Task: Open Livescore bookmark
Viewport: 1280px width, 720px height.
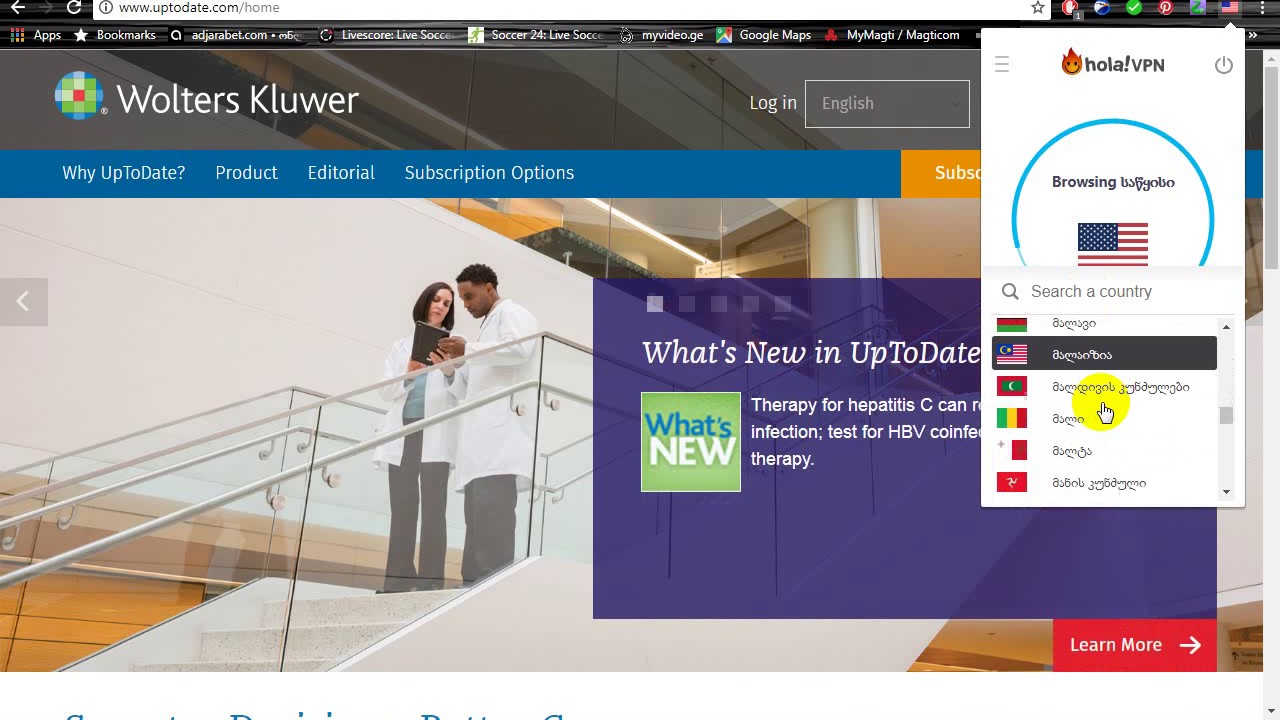Action: 386,35
